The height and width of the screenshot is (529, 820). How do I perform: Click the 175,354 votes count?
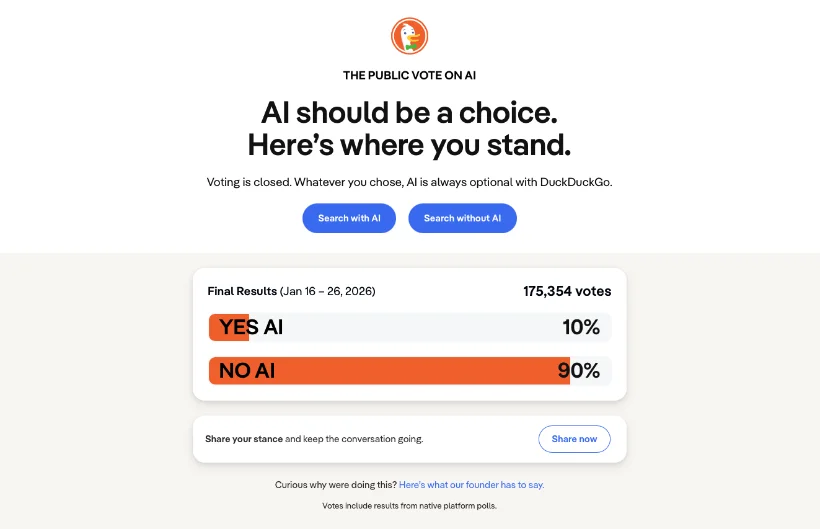point(567,292)
